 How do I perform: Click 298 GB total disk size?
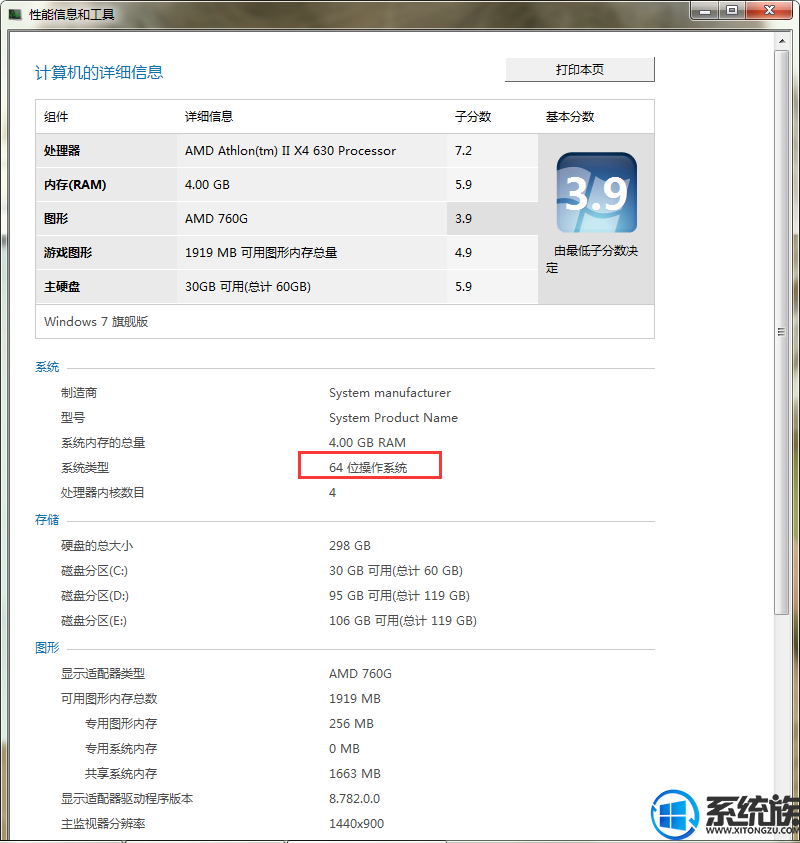click(x=350, y=545)
